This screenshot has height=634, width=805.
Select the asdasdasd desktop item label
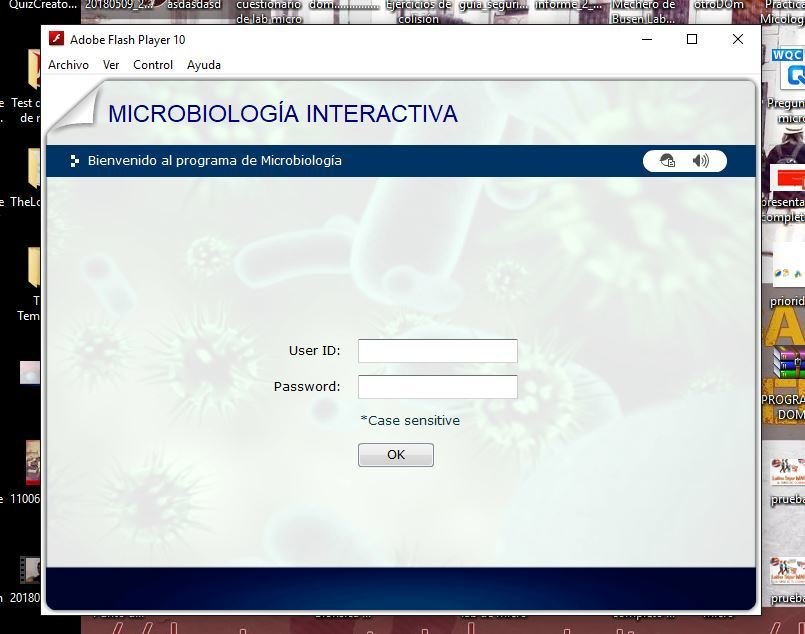[x=194, y=5]
